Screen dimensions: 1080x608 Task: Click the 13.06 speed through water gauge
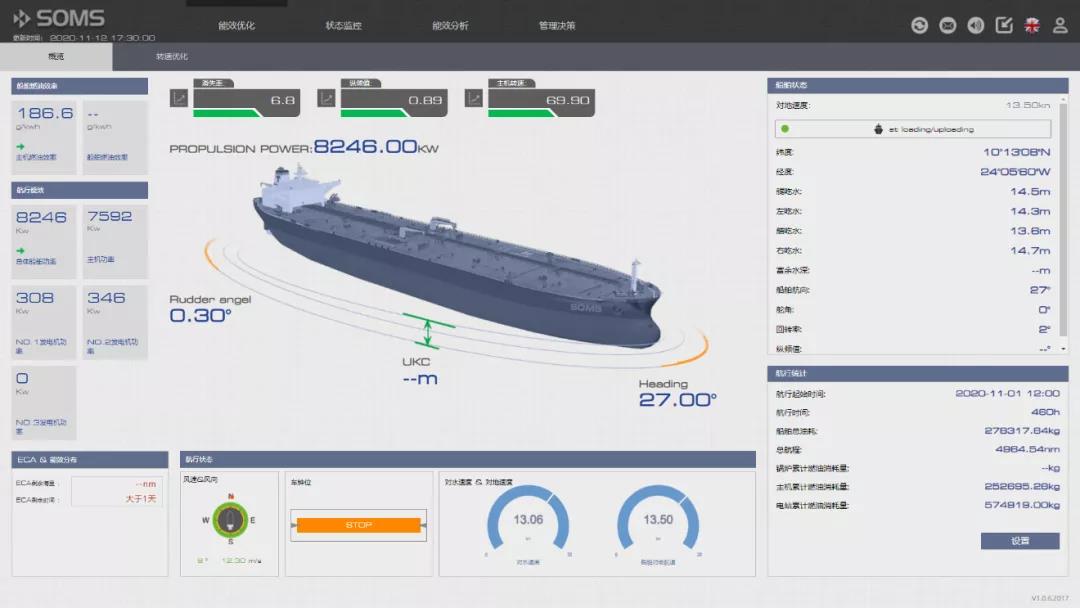528,521
